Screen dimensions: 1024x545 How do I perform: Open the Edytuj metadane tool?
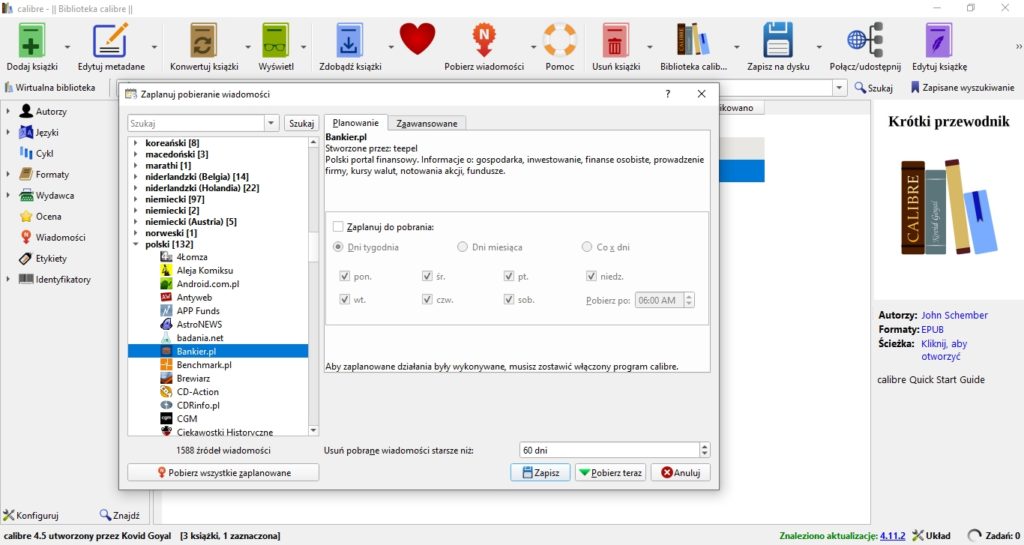pyautogui.click(x=110, y=41)
